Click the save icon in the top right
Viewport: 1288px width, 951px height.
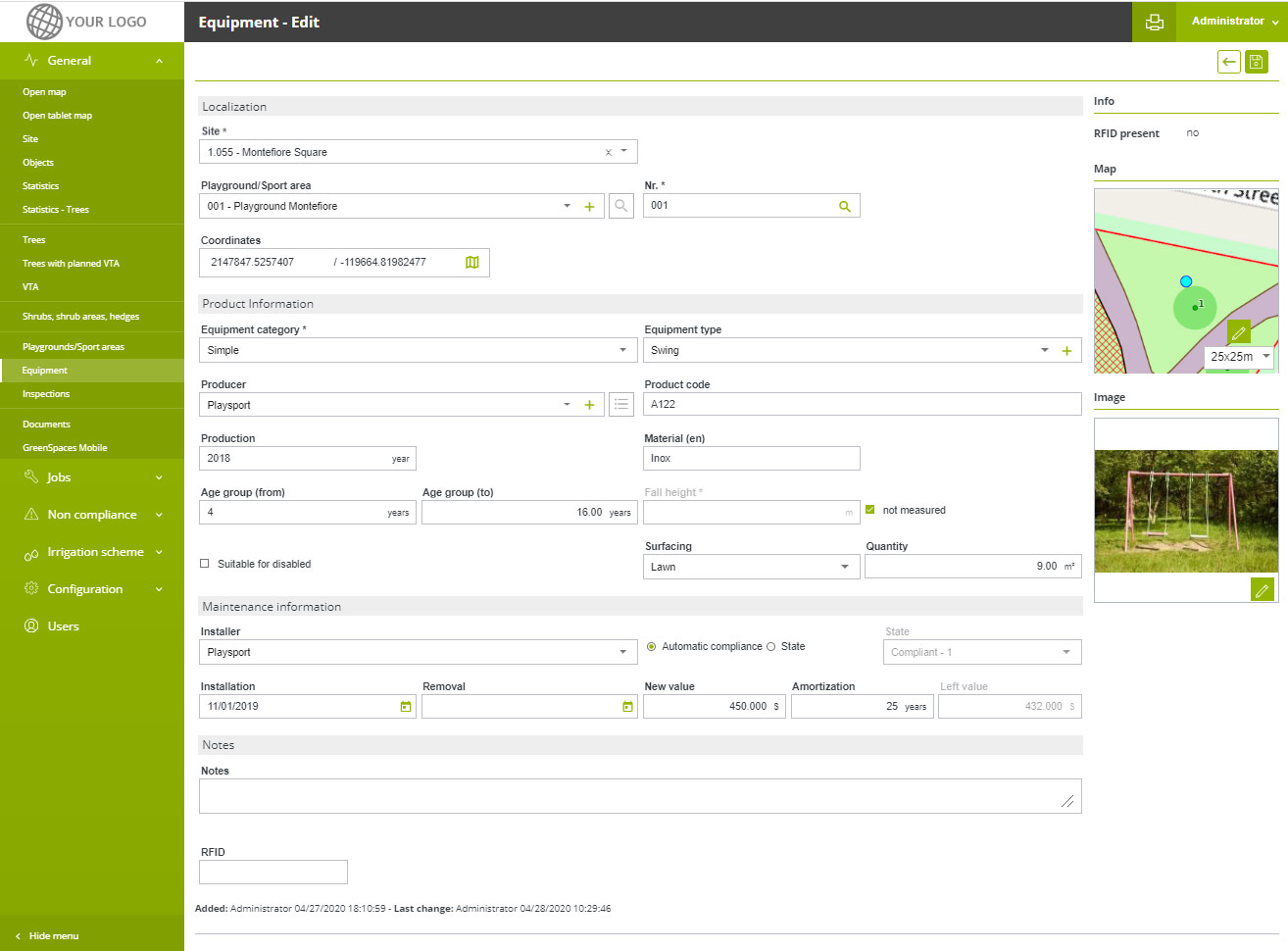tap(1256, 62)
